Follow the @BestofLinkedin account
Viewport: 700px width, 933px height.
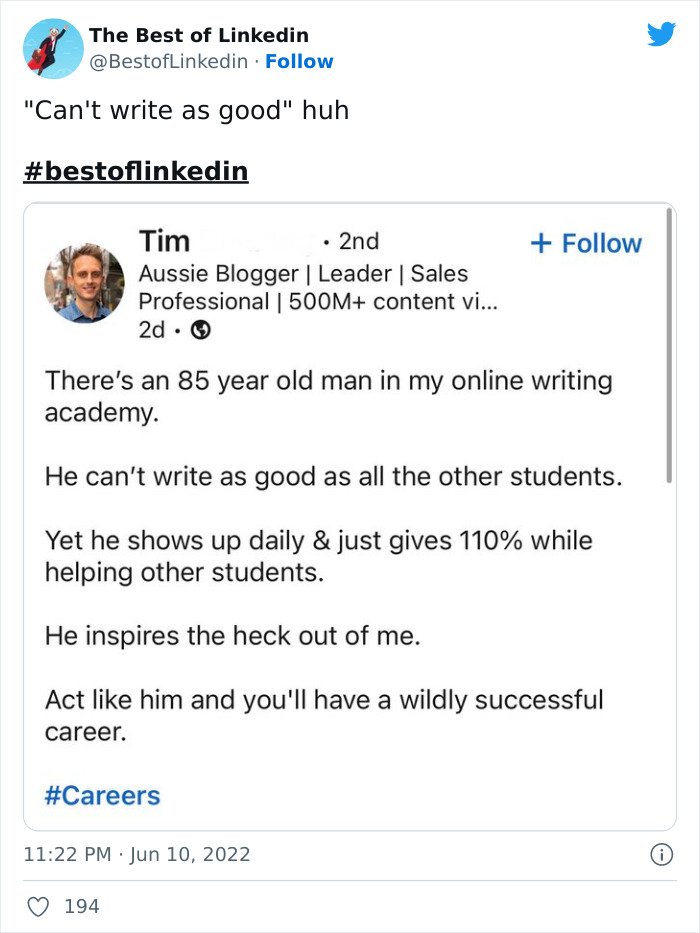300,62
